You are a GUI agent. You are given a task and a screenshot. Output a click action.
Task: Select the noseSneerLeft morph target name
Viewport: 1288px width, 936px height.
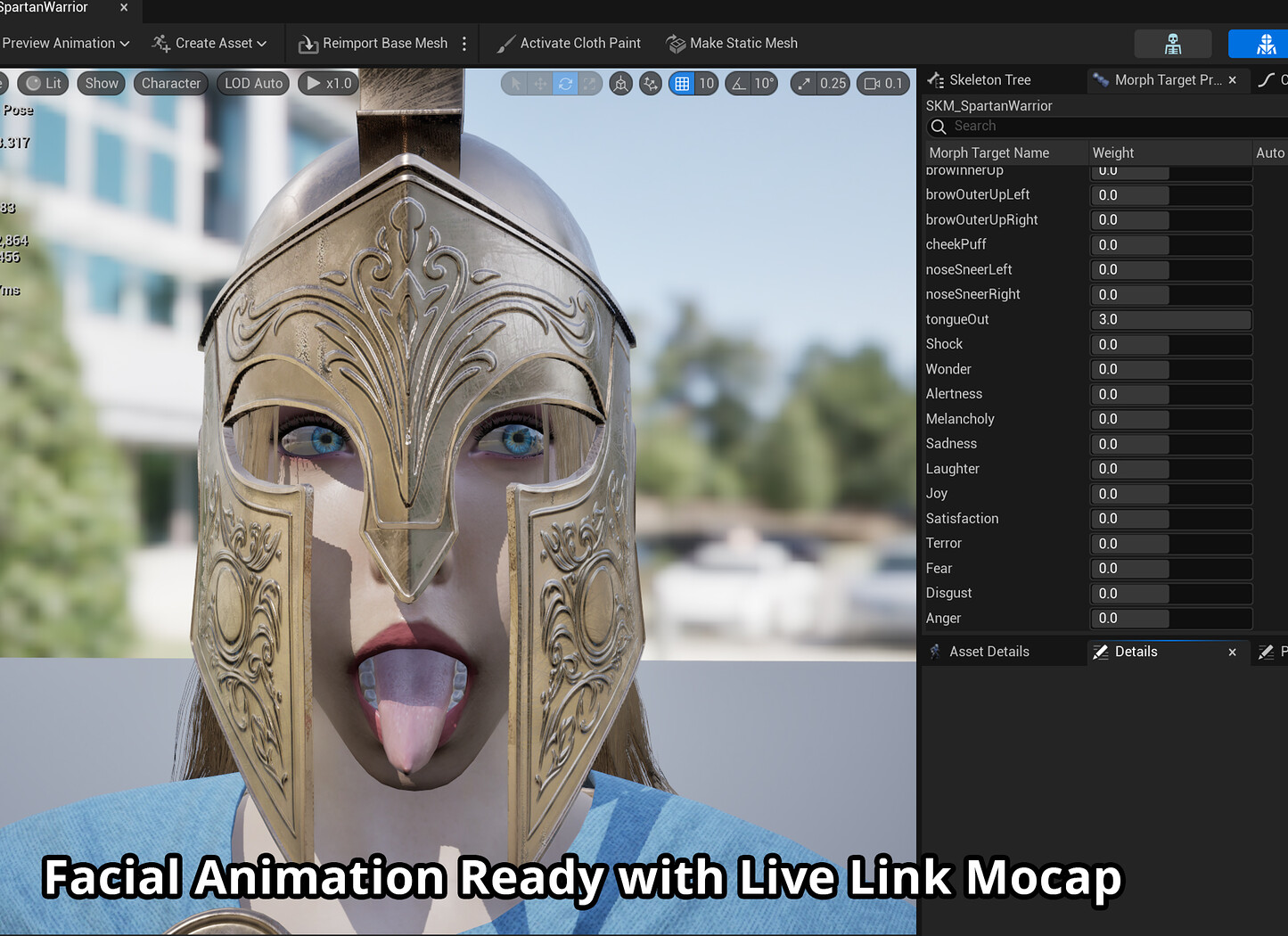point(969,269)
